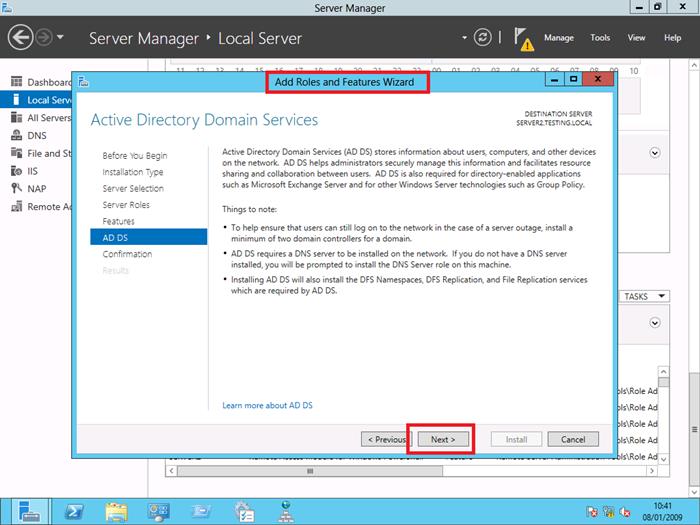Select the NAP role icon in the sidebar

pos(17,188)
